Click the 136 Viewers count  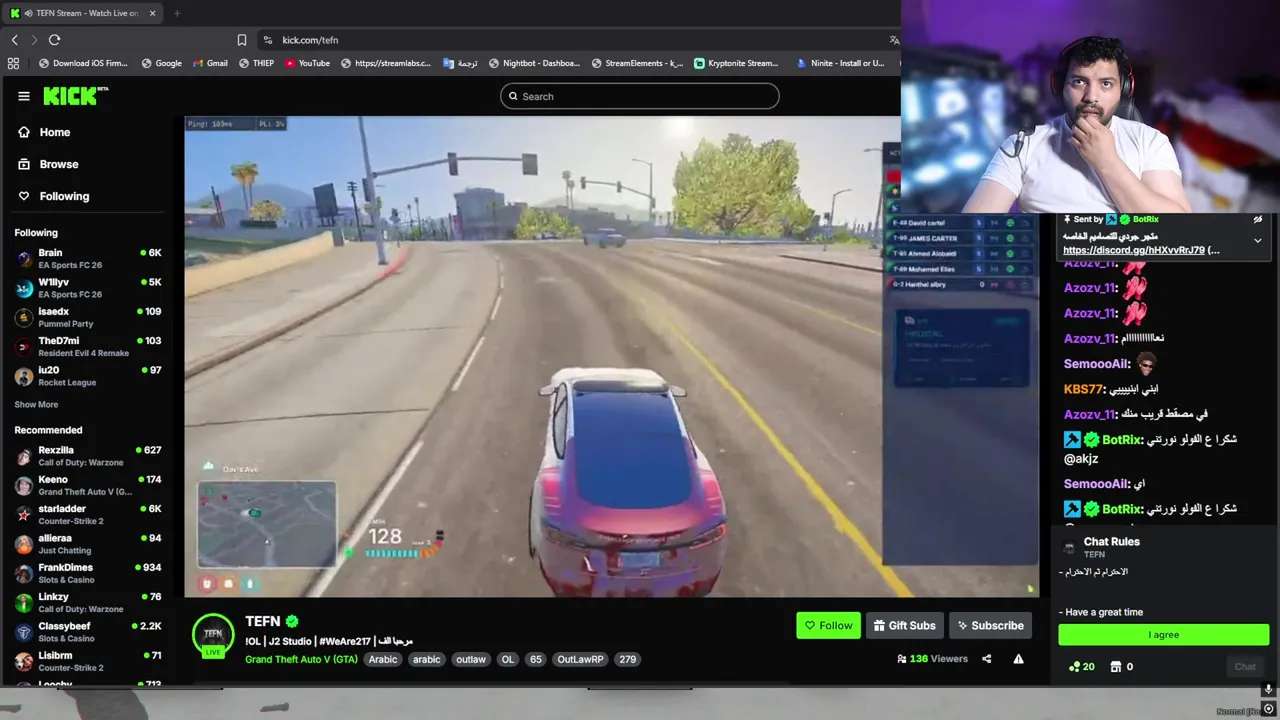tap(933, 659)
